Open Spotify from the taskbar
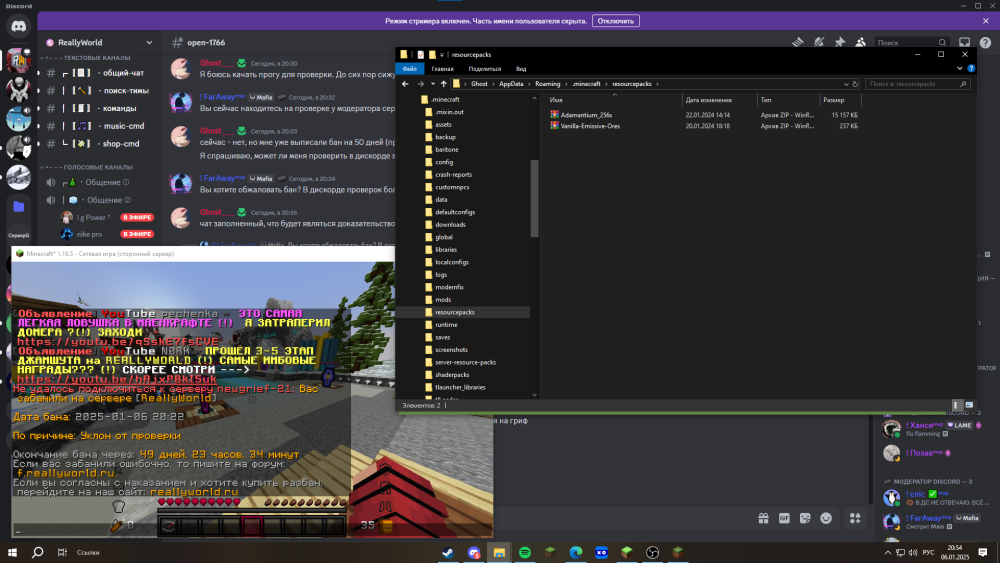Screen dimensions: 1000x563 click(525, 552)
